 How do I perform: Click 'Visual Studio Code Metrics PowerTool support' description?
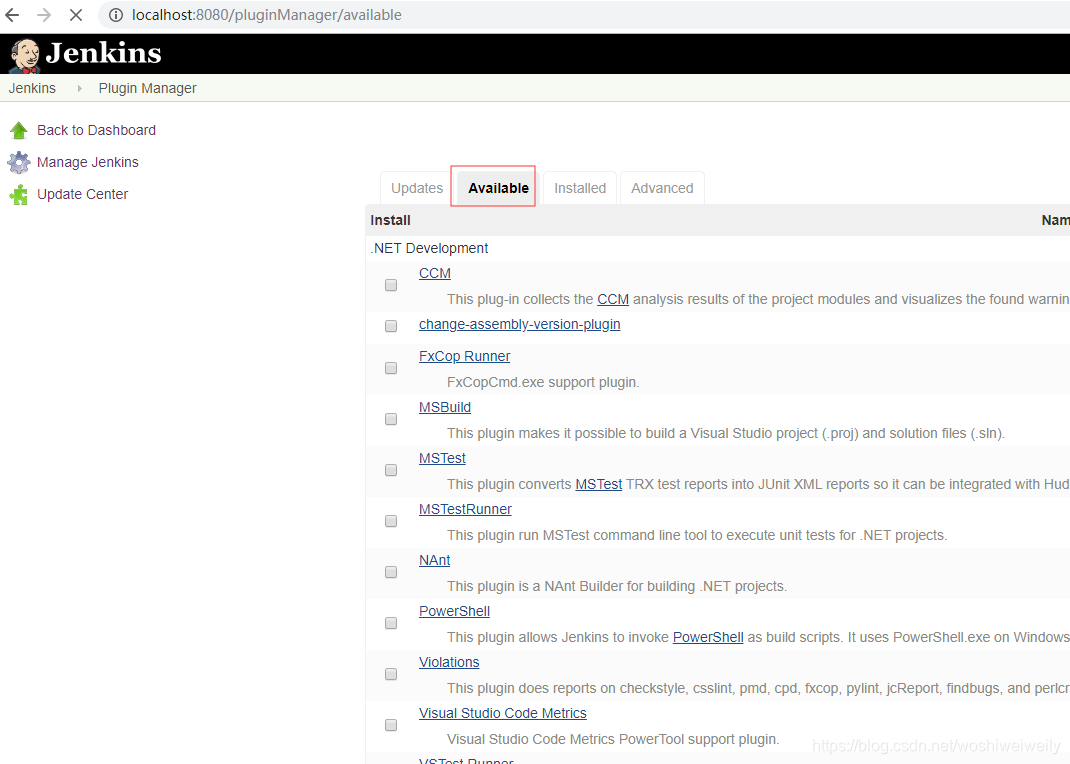tap(613, 739)
